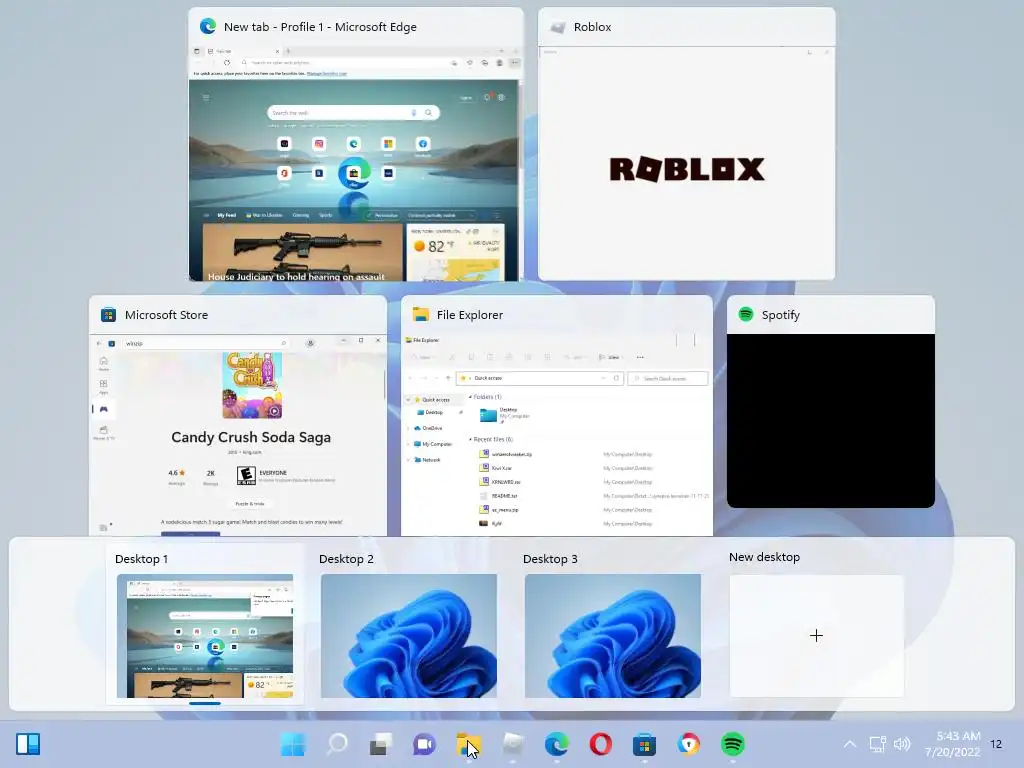Click the "Desktop 3" label
Viewport: 1024px width, 768px height.
point(550,559)
